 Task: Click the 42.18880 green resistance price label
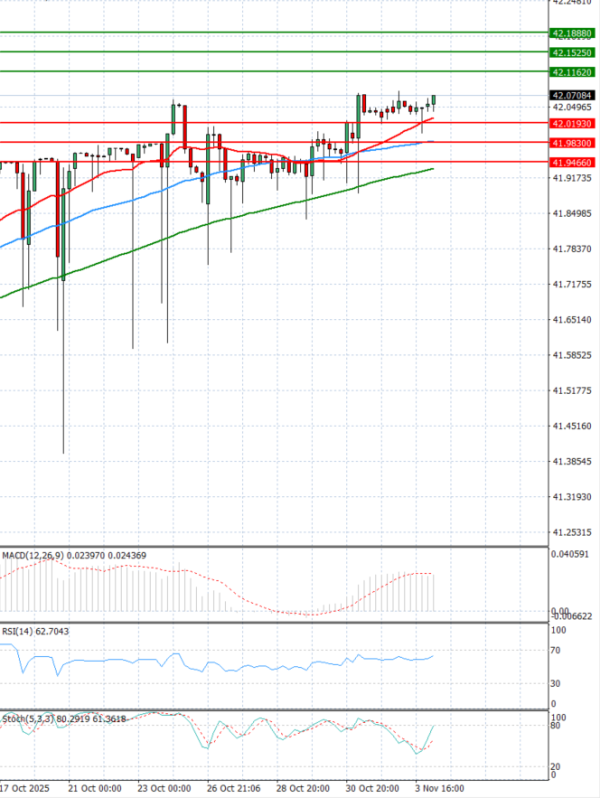(572, 33)
